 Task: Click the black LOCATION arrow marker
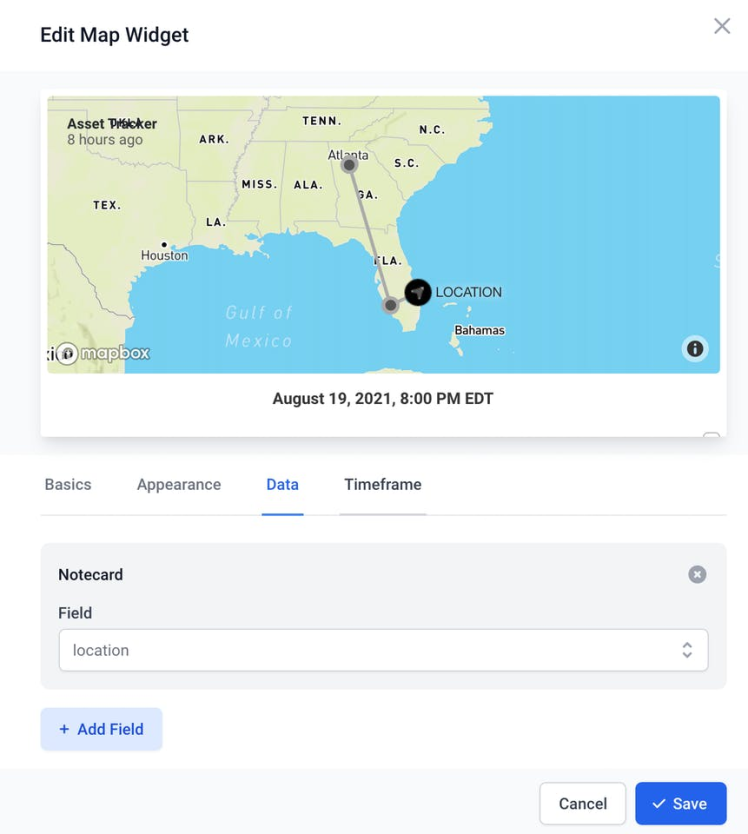[x=418, y=292]
